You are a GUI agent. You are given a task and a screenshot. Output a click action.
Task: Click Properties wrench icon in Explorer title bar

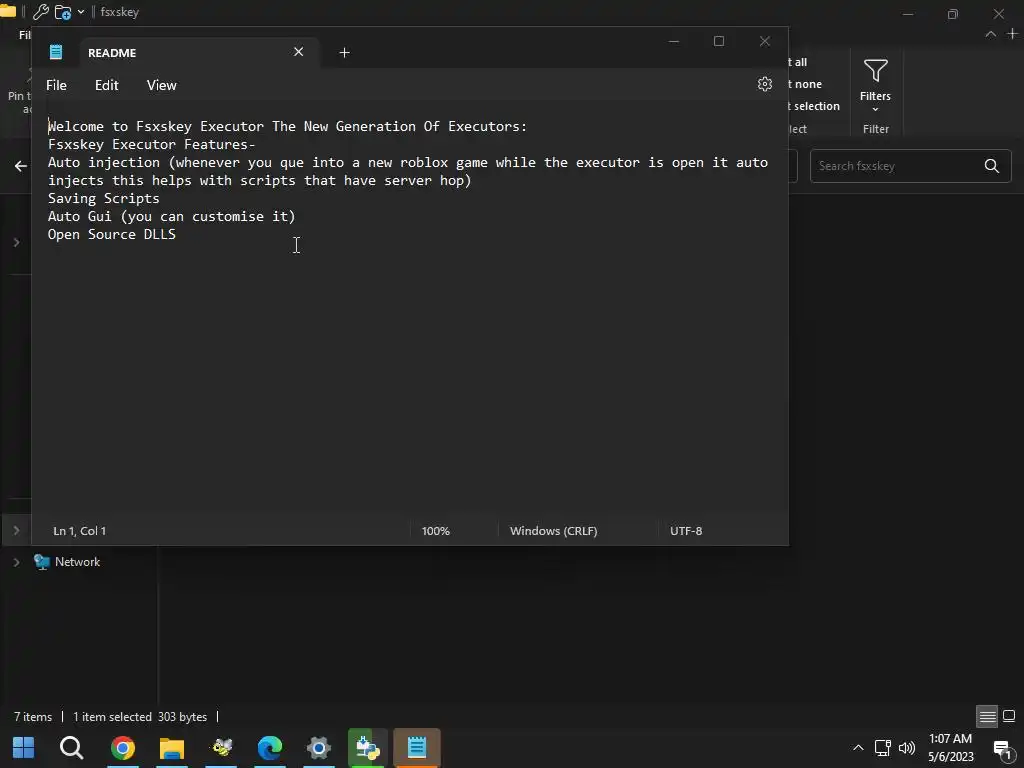[40, 12]
